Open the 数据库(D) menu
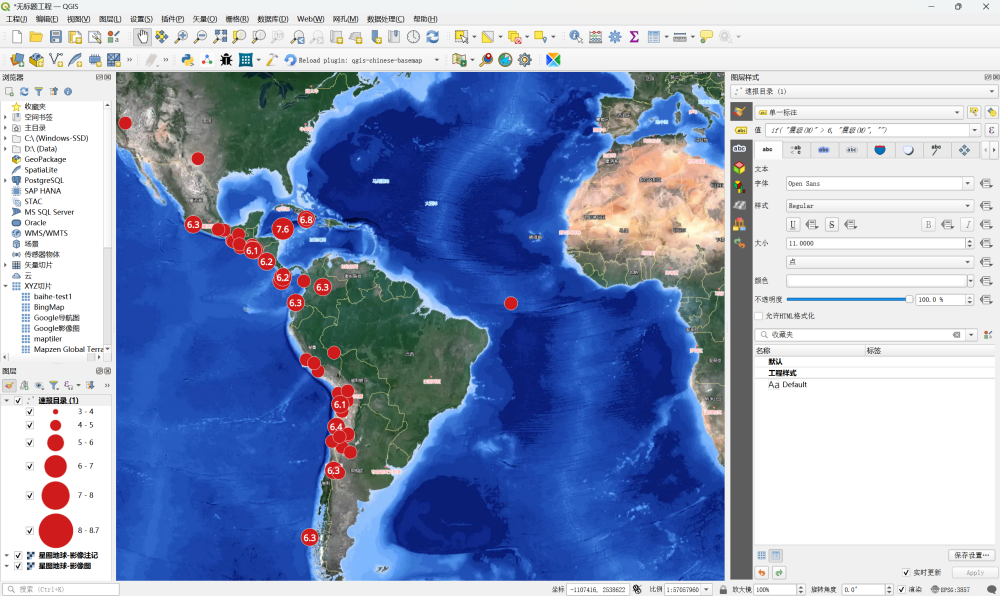 272,19
